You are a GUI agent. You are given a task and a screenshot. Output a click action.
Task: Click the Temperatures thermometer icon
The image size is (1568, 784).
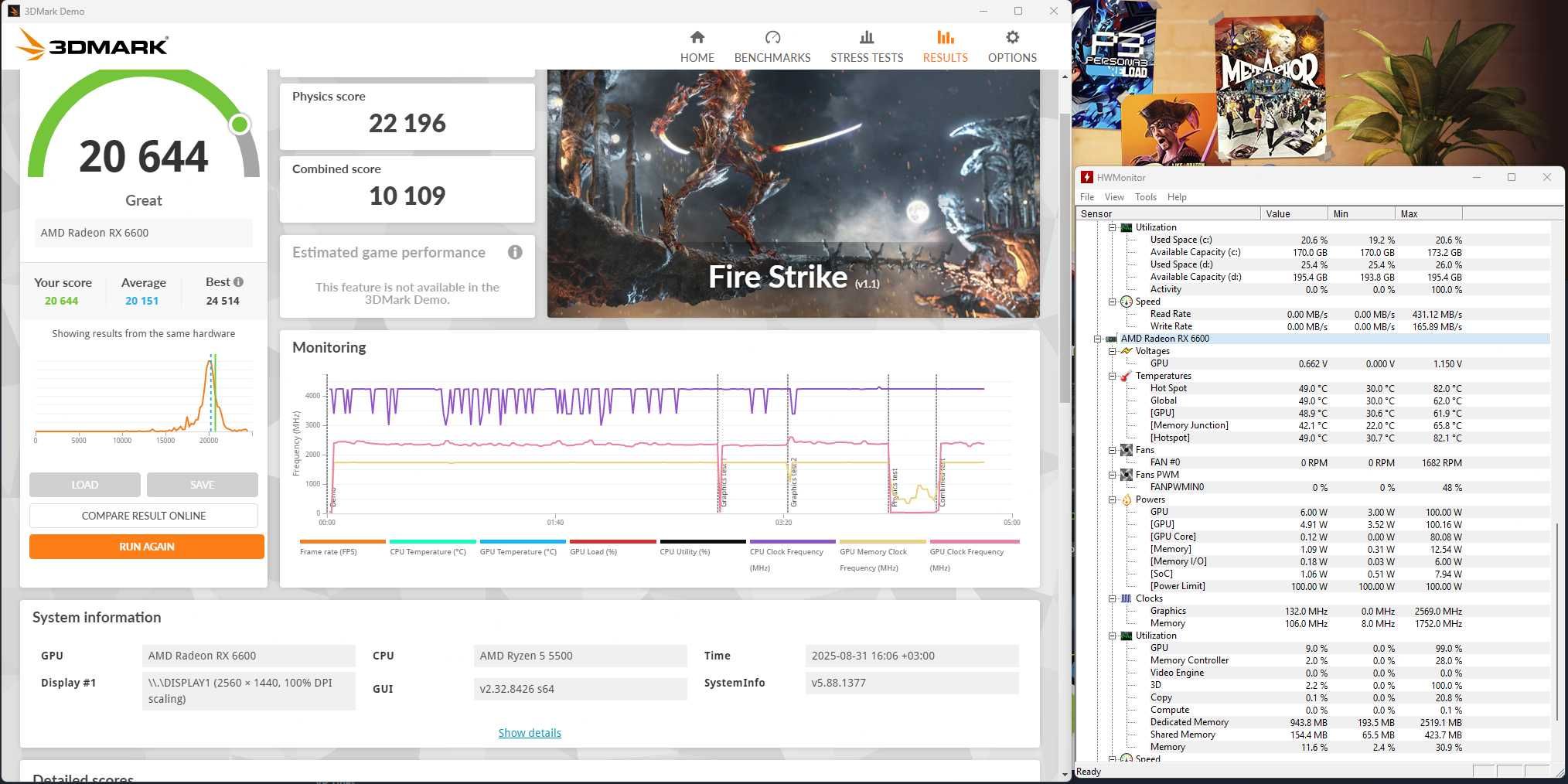1126,376
